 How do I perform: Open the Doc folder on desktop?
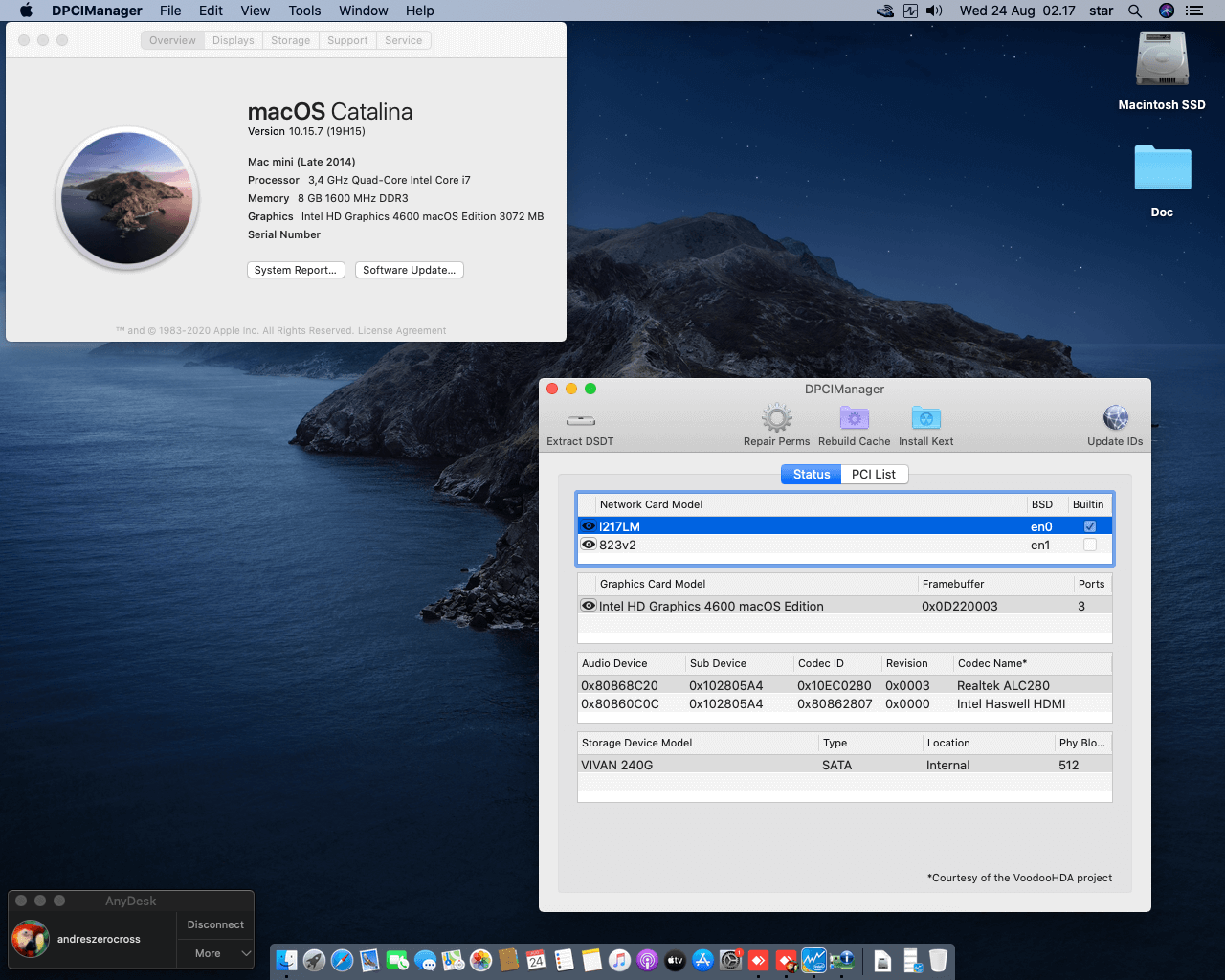pos(1162,169)
